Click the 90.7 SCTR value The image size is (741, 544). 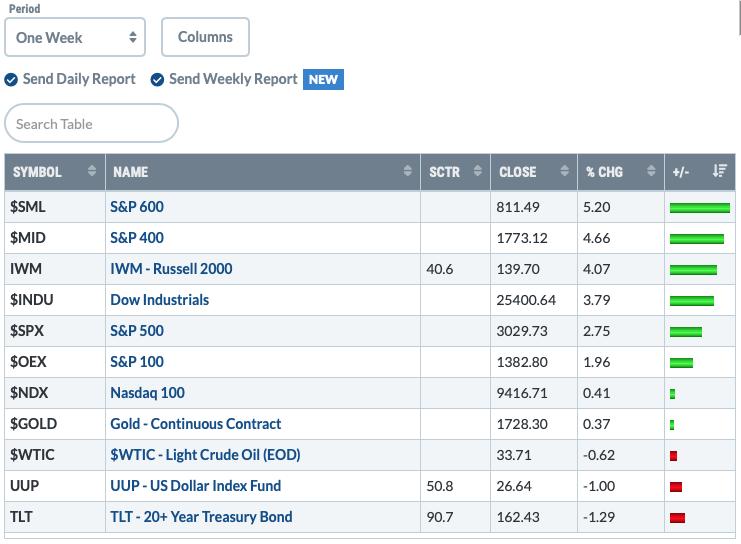(439, 517)
